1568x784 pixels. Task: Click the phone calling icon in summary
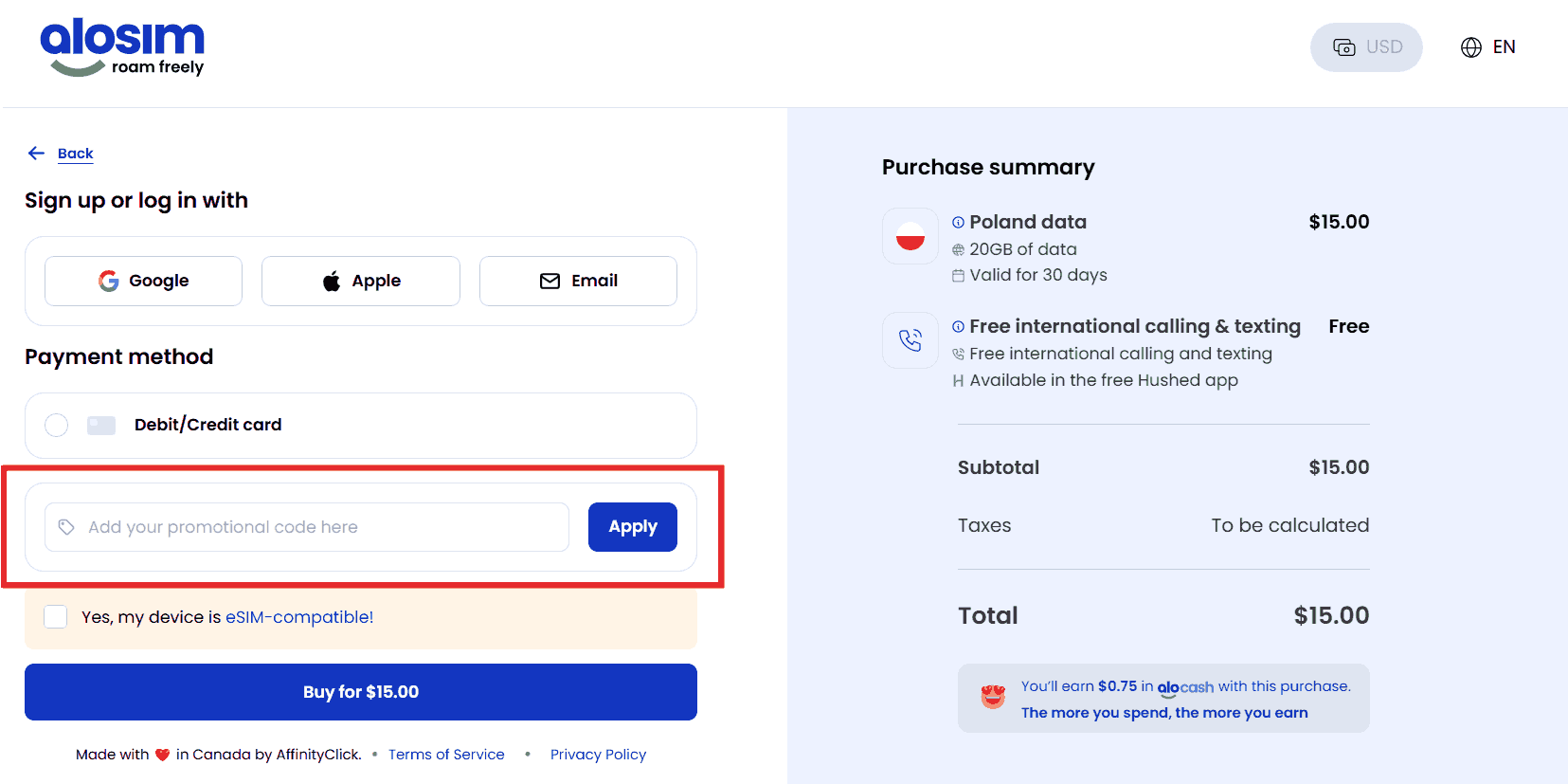(x=910, y=340)
